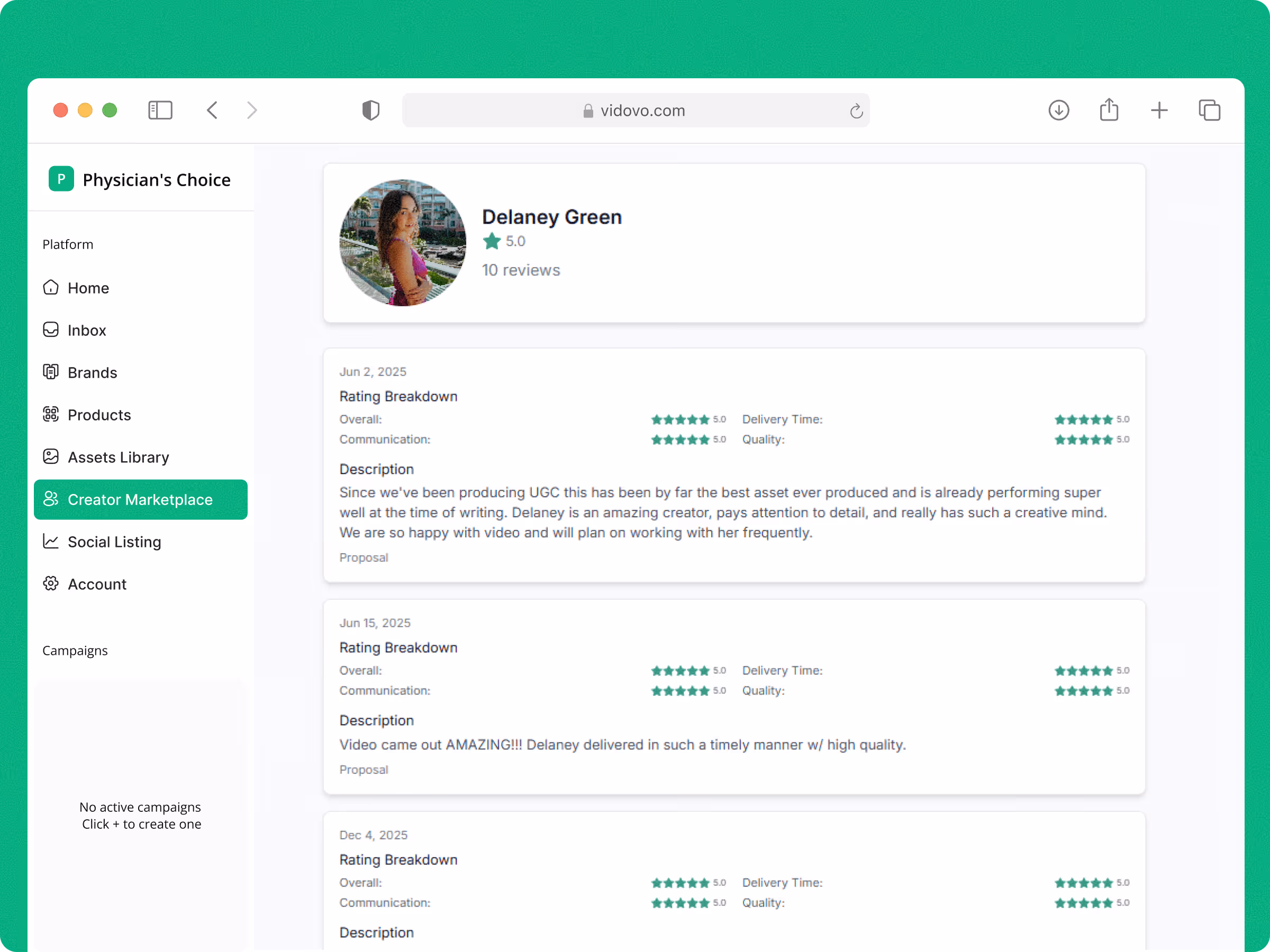Click the Social Listing chart icon
The height and width of the screenshot is (952, 1270).
[51, 541]
